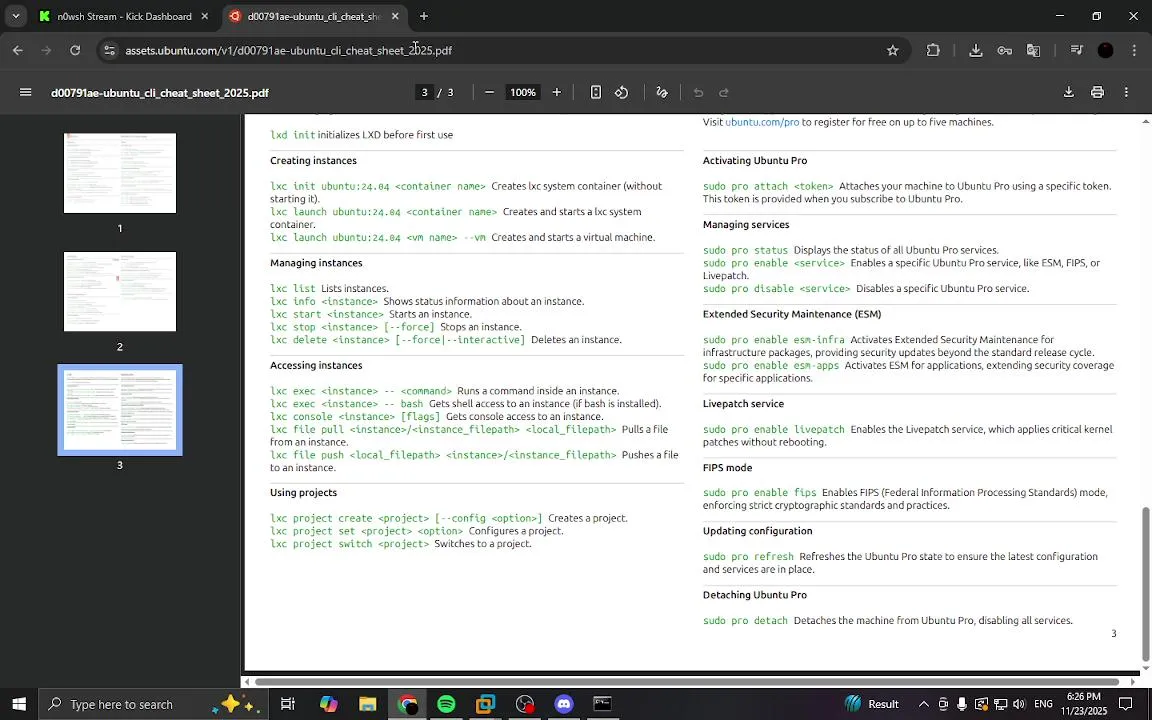Go back to the previous page
Image resolution: width=1152 pixels, height=720 pixels.
(18, 51)
